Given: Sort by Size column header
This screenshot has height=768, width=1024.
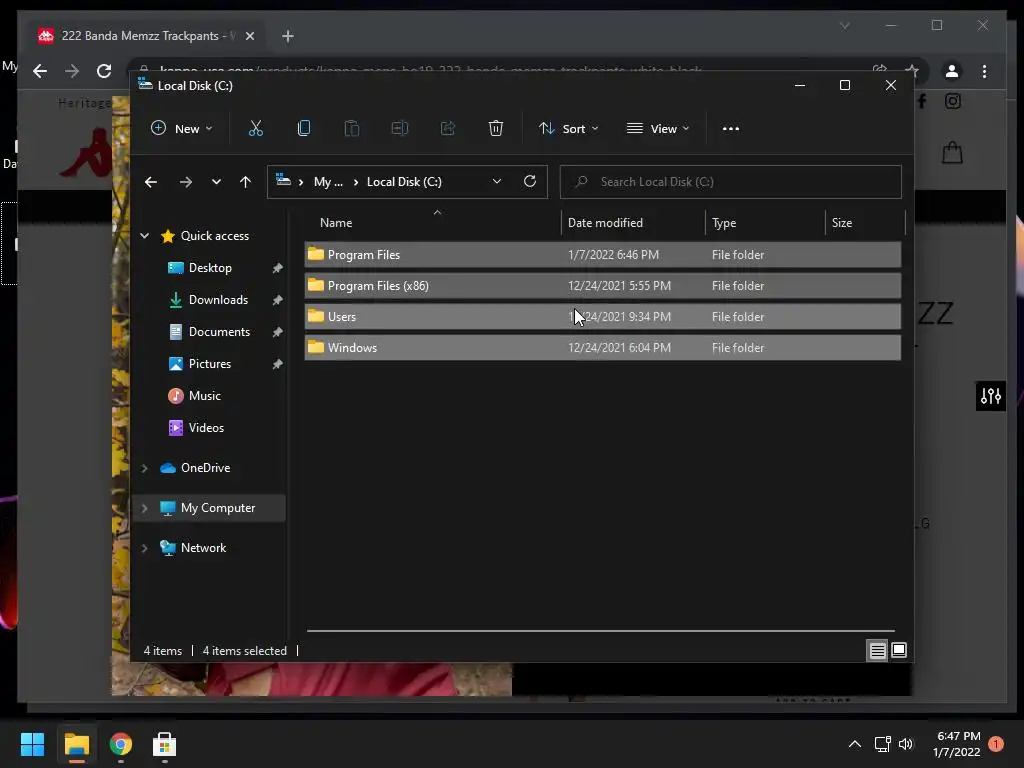Looking at the screenshot, I should pyautogui.click(x=865, y=223).
